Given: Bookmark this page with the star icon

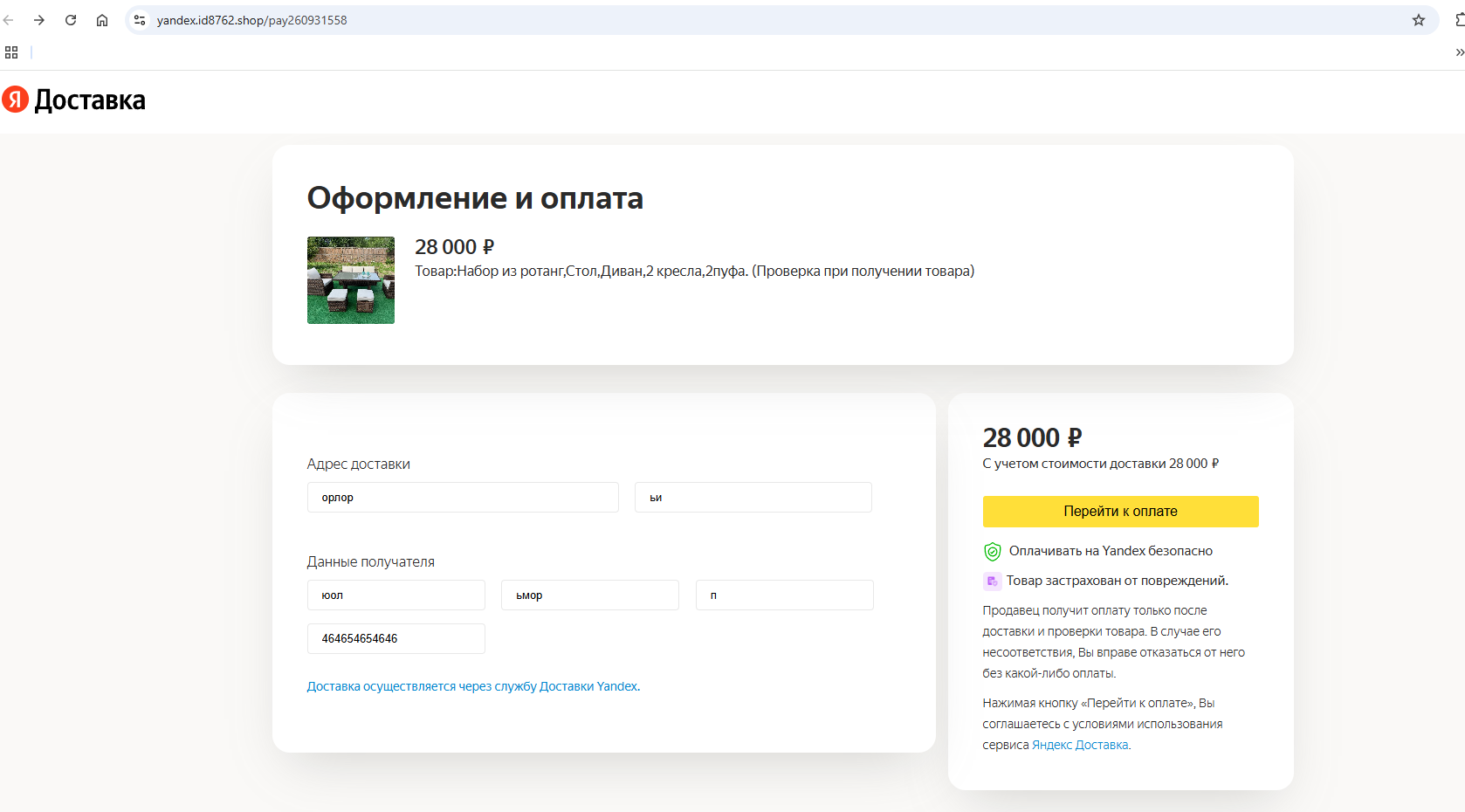Looking at the screenshot, I should point(1419,20).
